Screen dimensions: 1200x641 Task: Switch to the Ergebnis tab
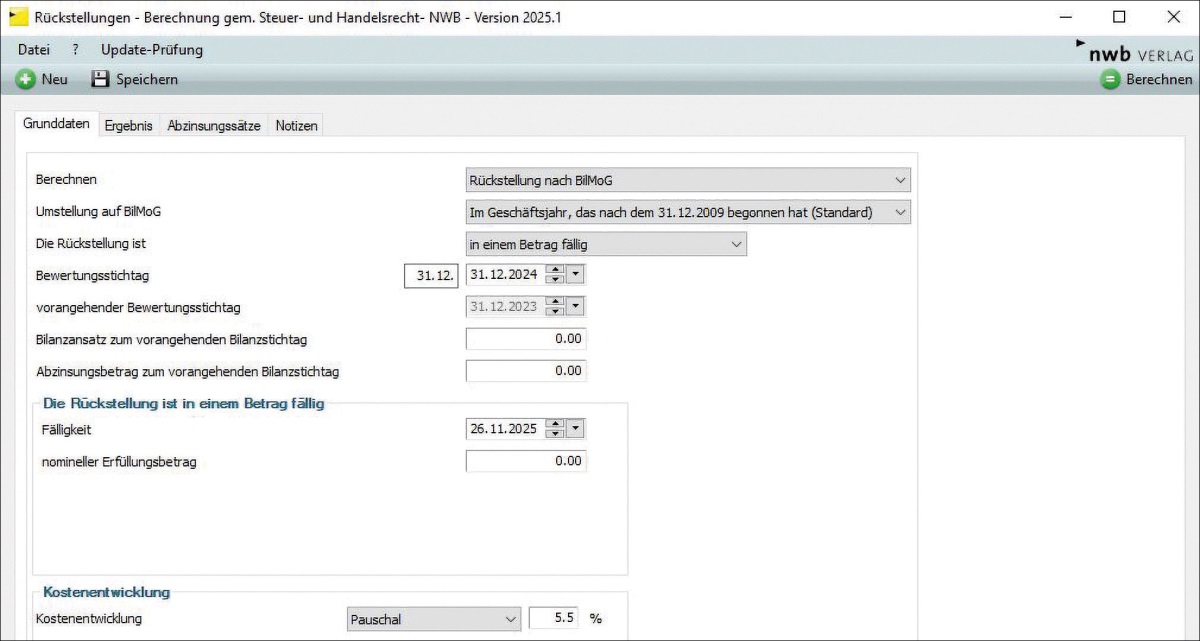(x=128, y=126)
